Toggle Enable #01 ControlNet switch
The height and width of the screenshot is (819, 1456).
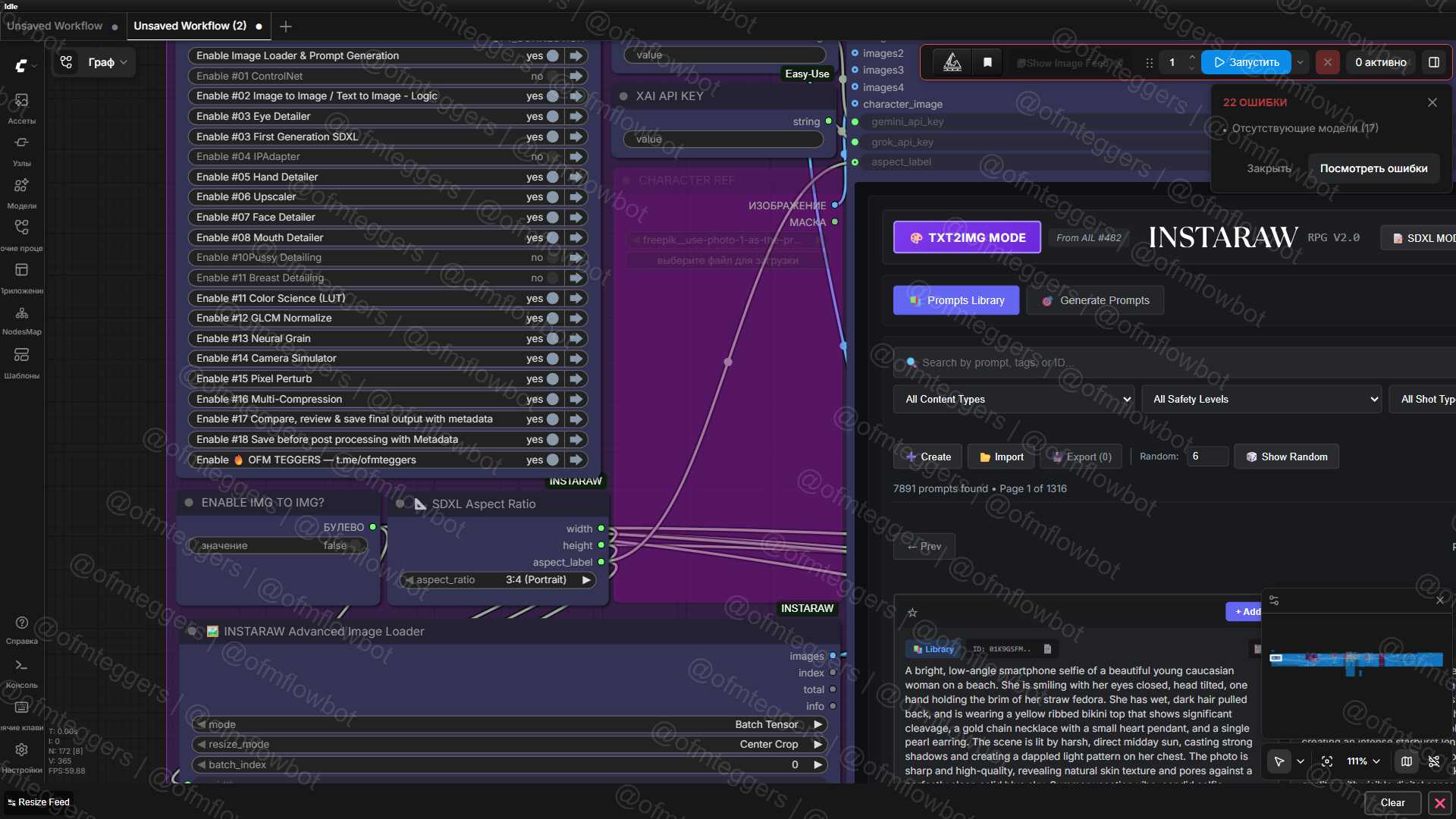pos(554,76)
